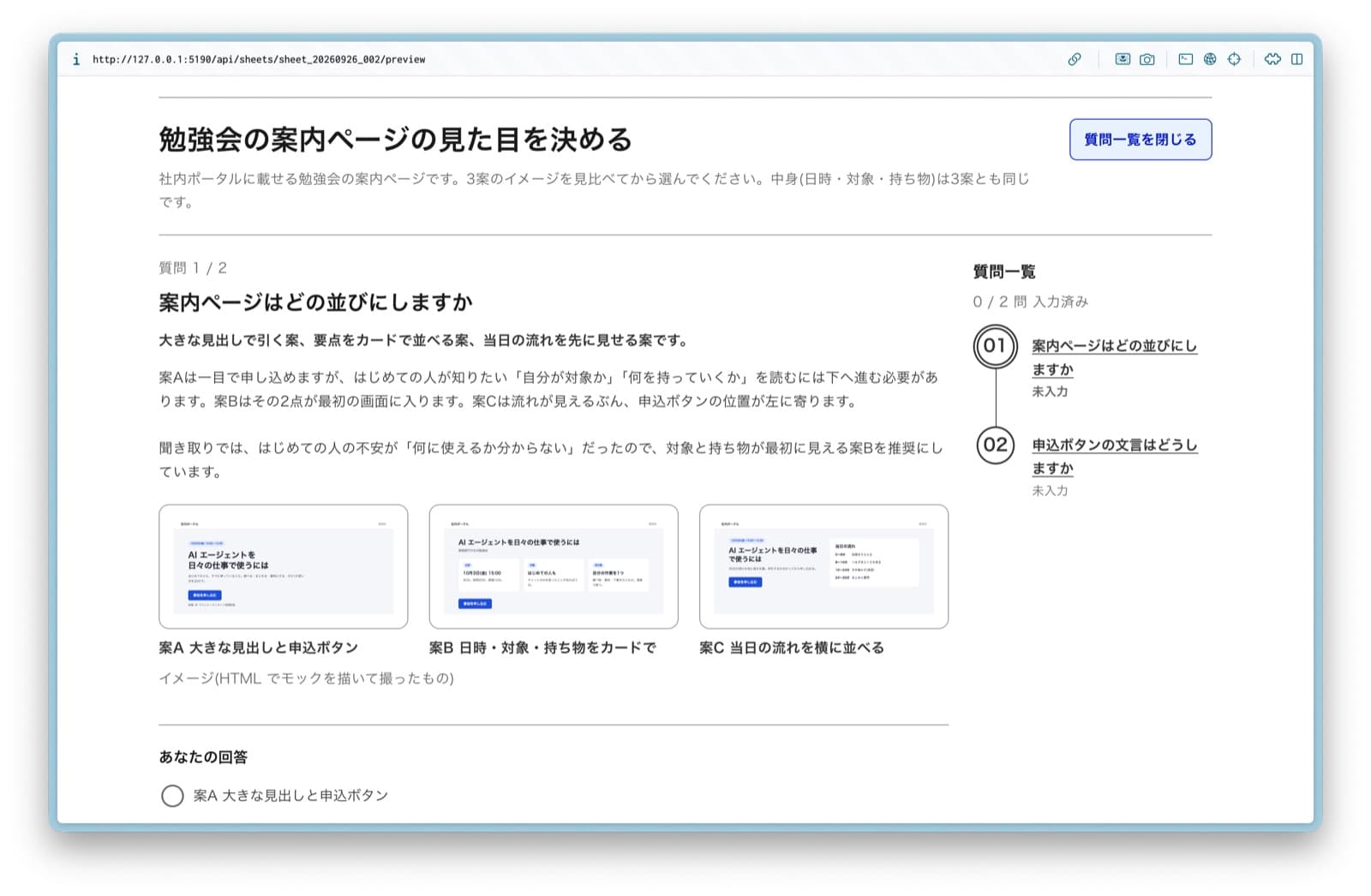Click the page info icon beside the URL
The width and height of the screenshot is (1371, 896).
click(x=76, y=59)
